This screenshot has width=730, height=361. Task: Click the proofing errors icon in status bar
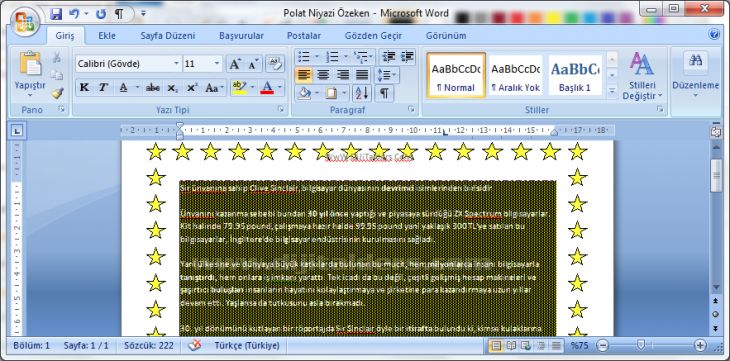[195, 345]
